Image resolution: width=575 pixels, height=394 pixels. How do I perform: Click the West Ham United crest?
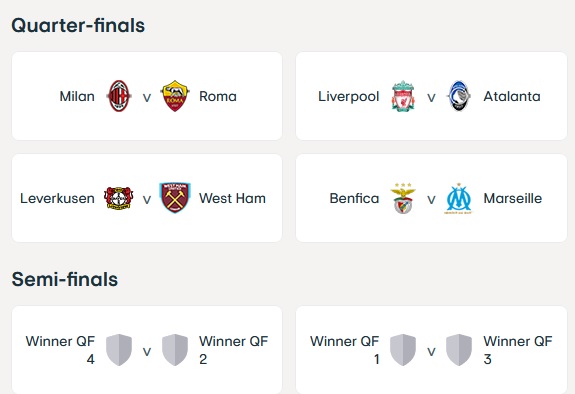(175, 198)
